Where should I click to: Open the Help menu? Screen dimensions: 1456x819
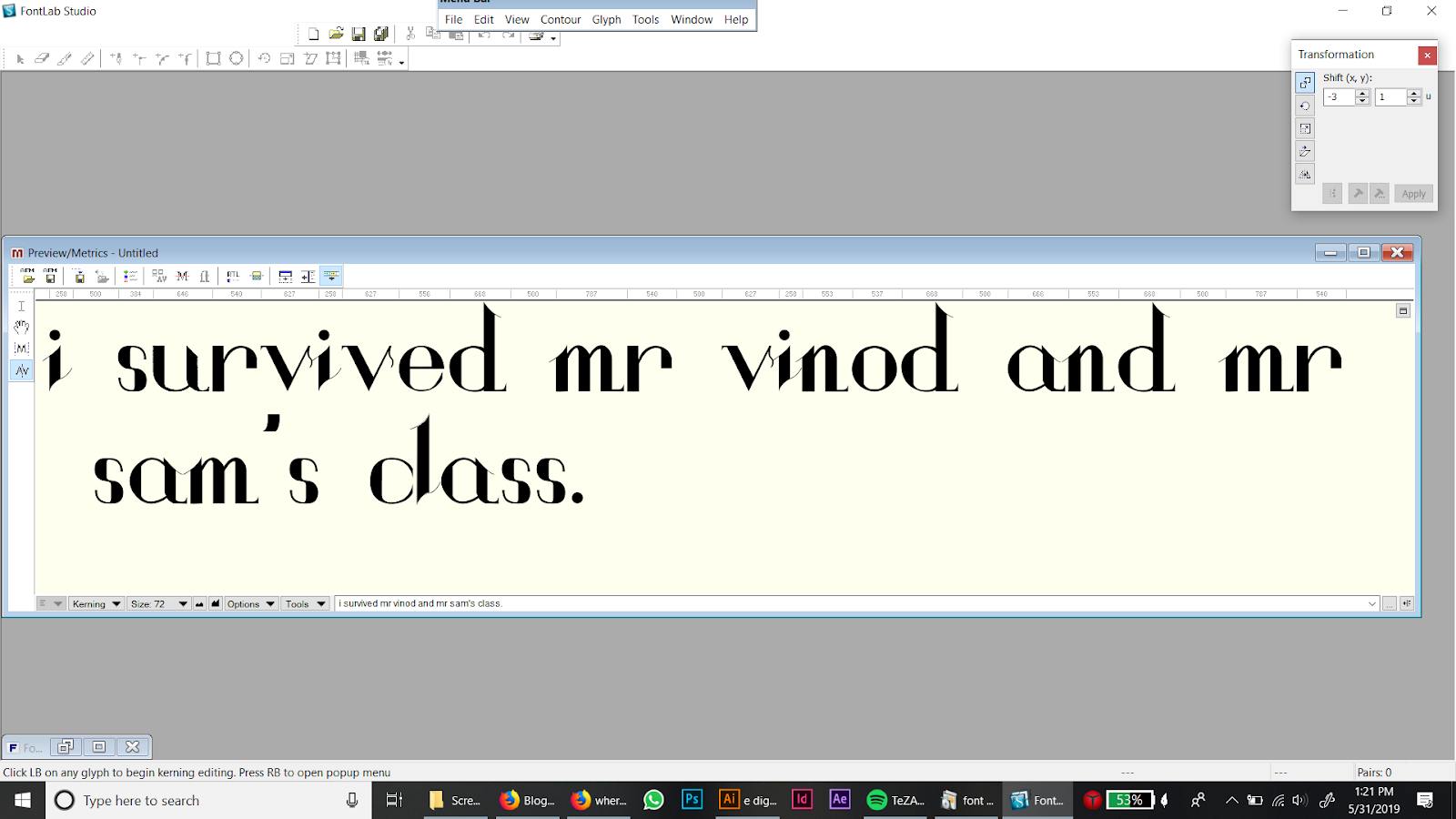tap(736, 19)
